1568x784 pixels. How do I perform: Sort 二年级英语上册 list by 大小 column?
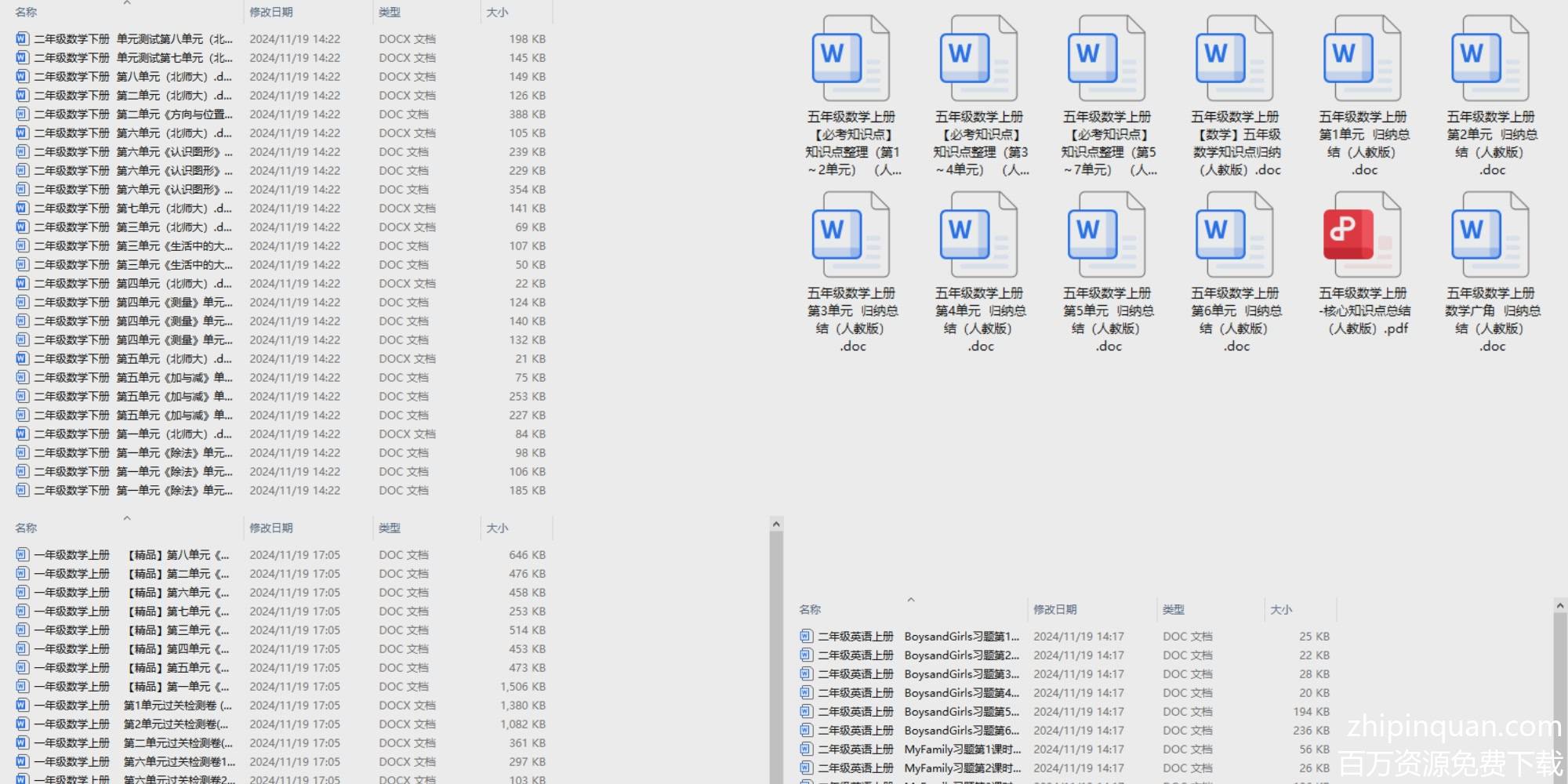point(1281,609)
